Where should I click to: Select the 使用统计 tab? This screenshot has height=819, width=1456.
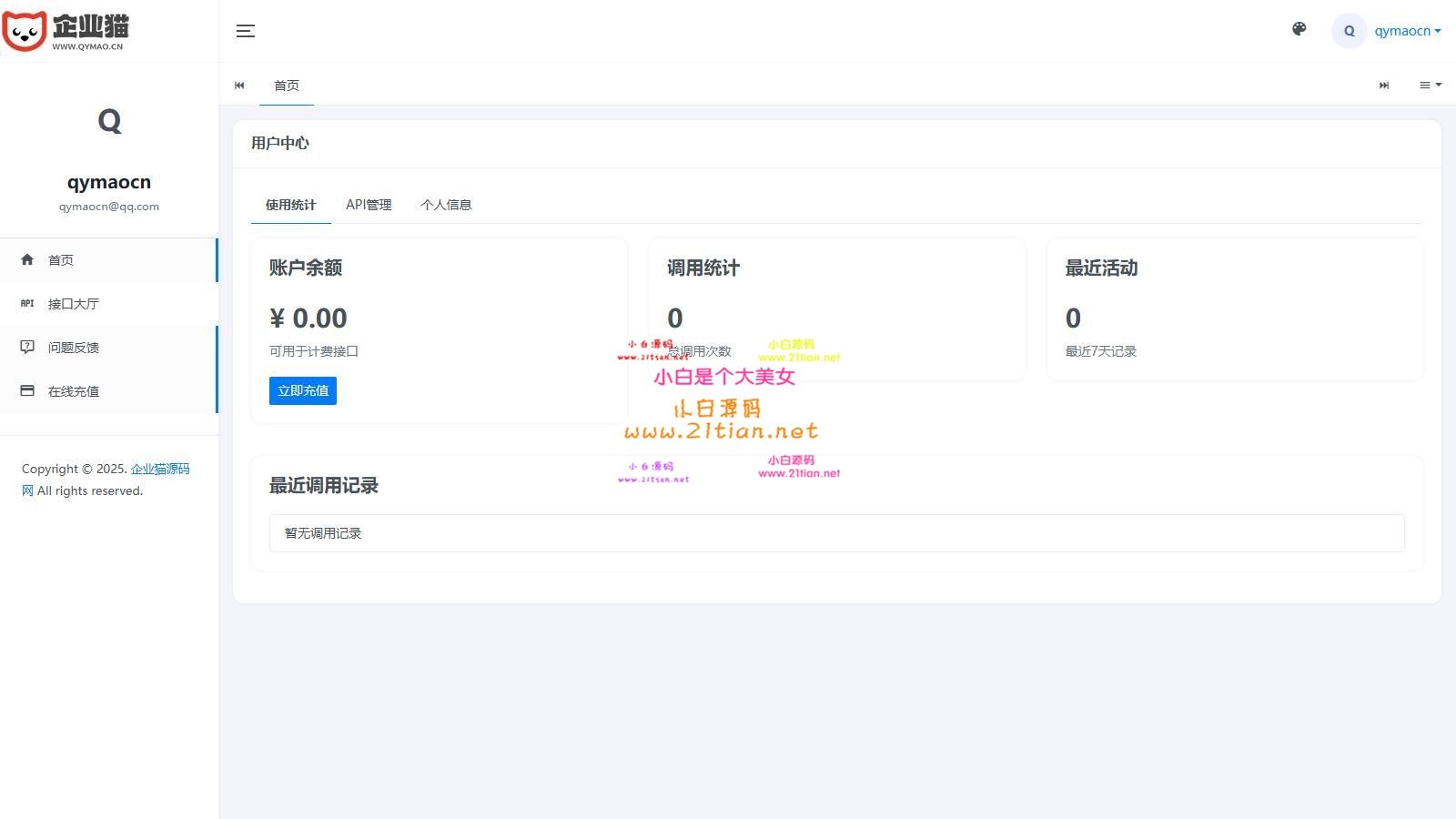(290, 205)
